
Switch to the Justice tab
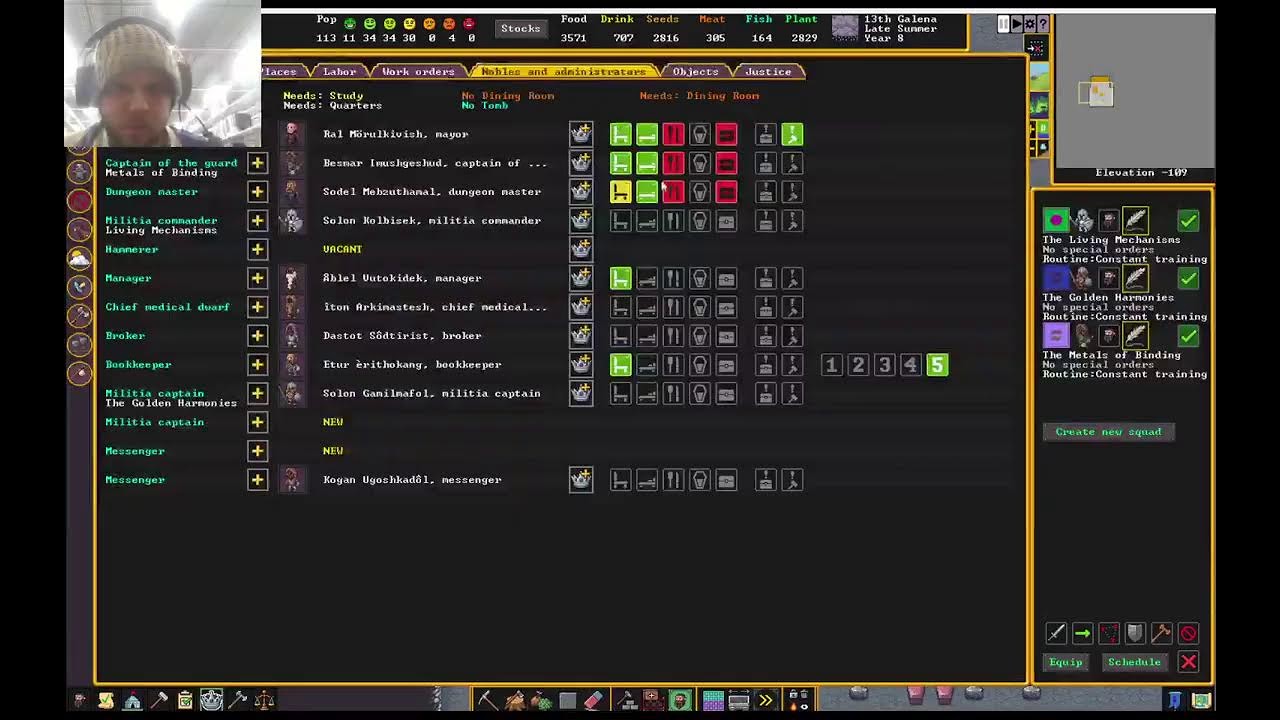coord(767,71)
